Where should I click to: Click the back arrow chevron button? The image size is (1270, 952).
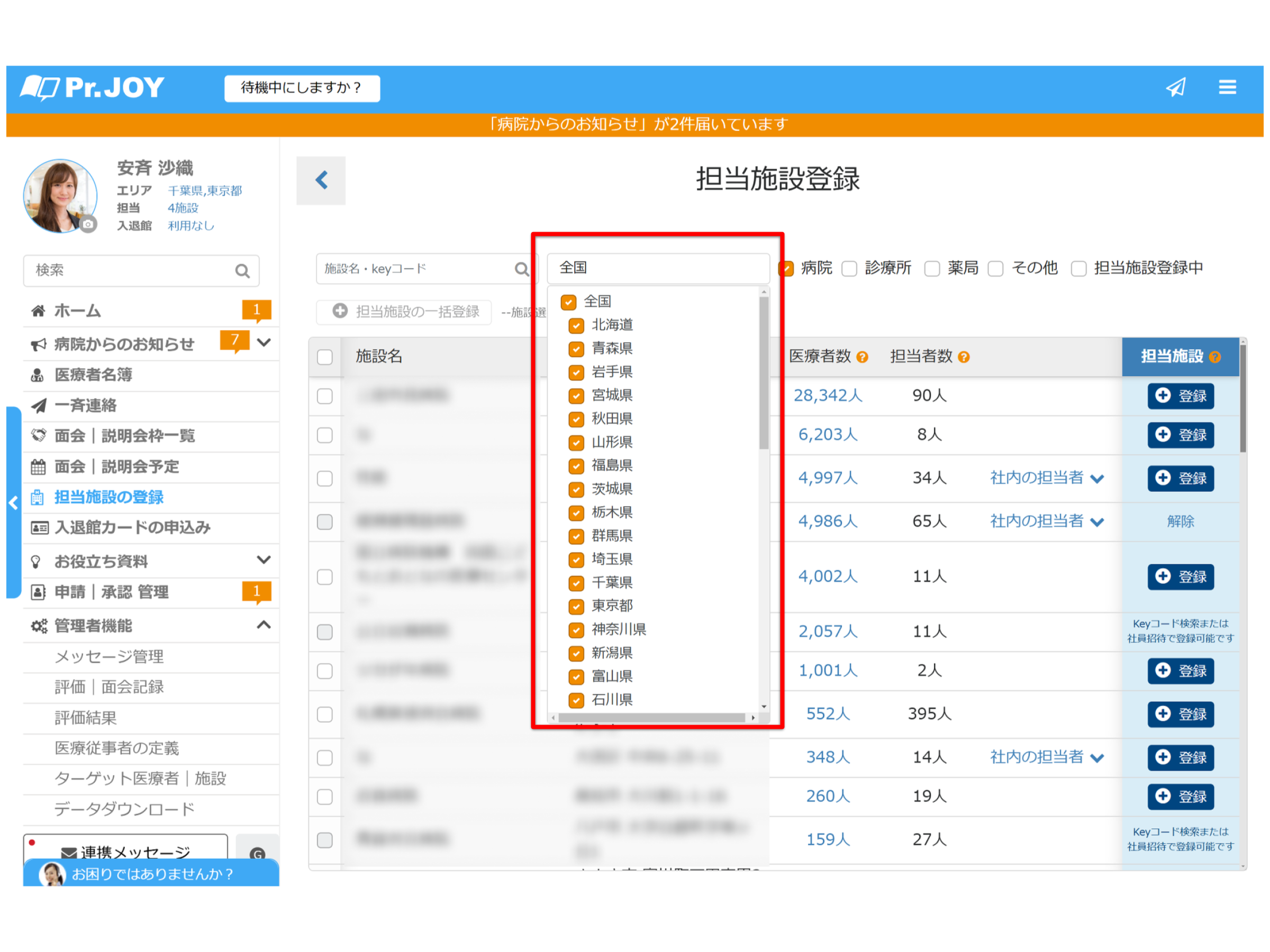coord(322,180)
